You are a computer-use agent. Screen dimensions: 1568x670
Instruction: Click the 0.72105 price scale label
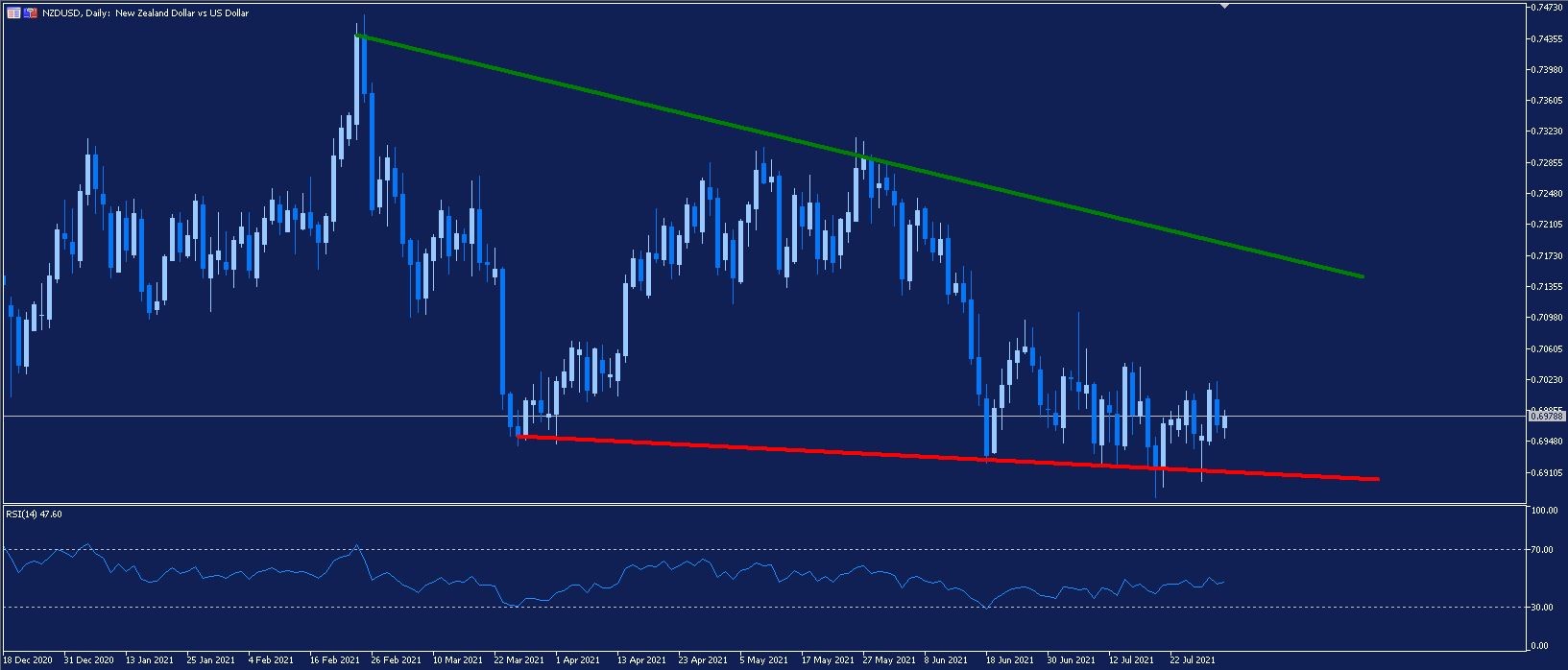(1546, 225)
